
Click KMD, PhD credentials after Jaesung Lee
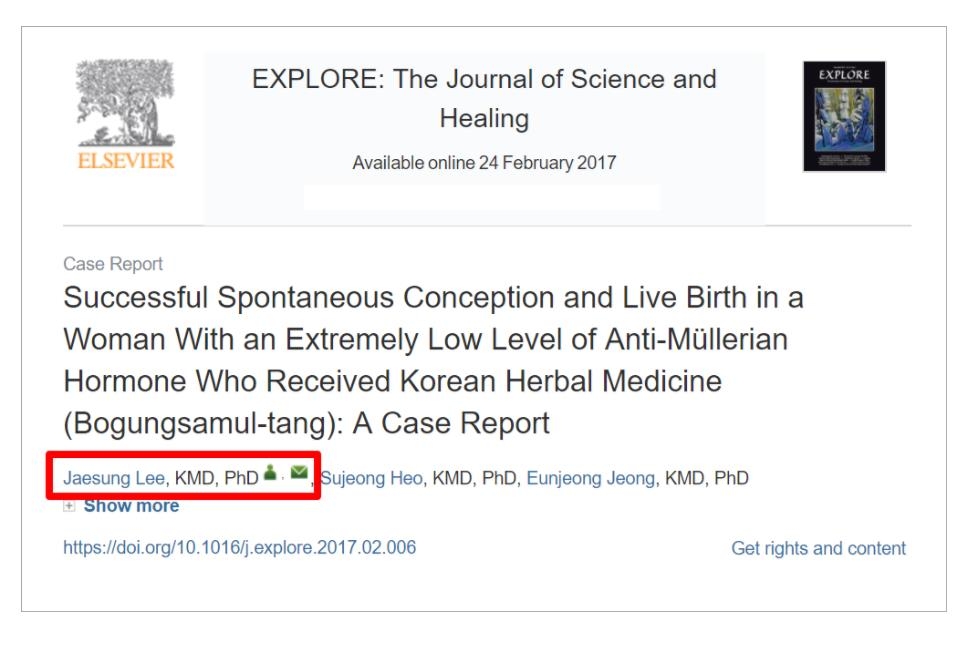pos(216,478)
